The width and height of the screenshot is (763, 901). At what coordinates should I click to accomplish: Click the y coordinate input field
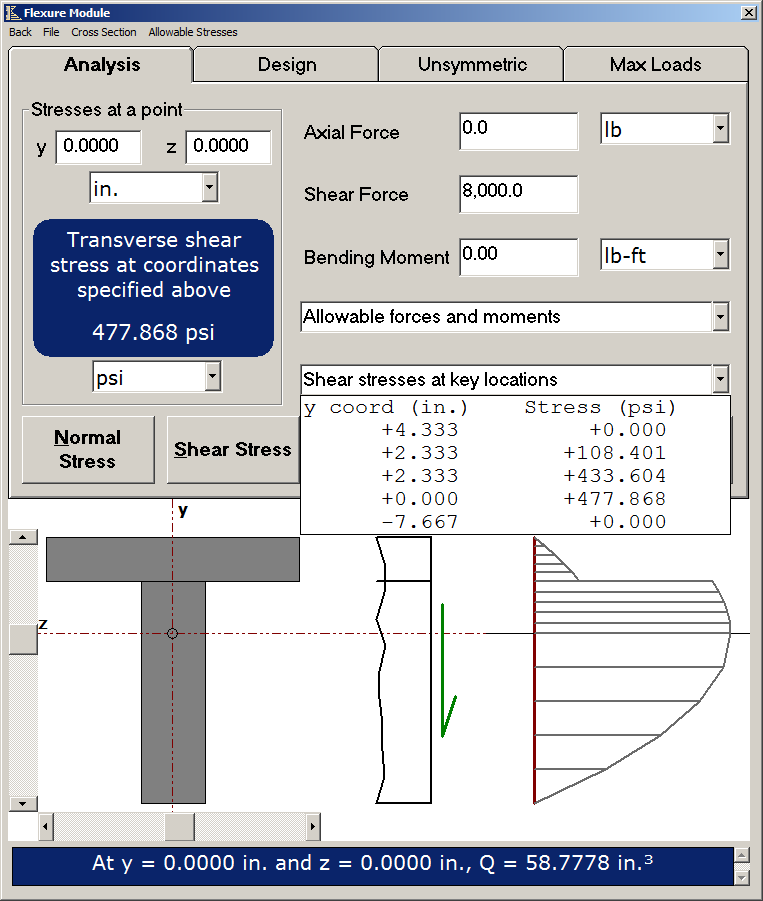[99, 146]
